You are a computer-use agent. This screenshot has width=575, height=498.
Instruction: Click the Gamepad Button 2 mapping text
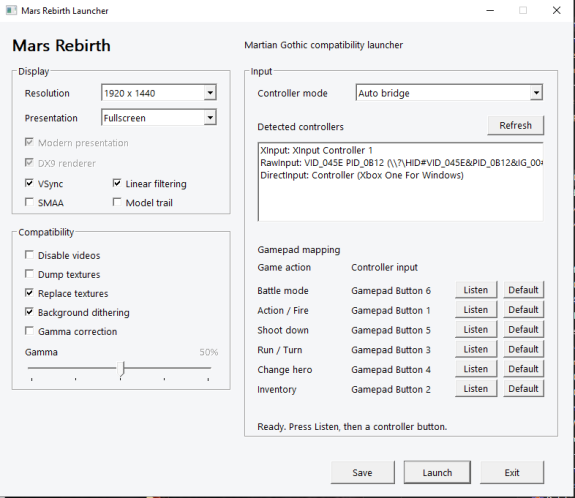click(x=391, y=390)
